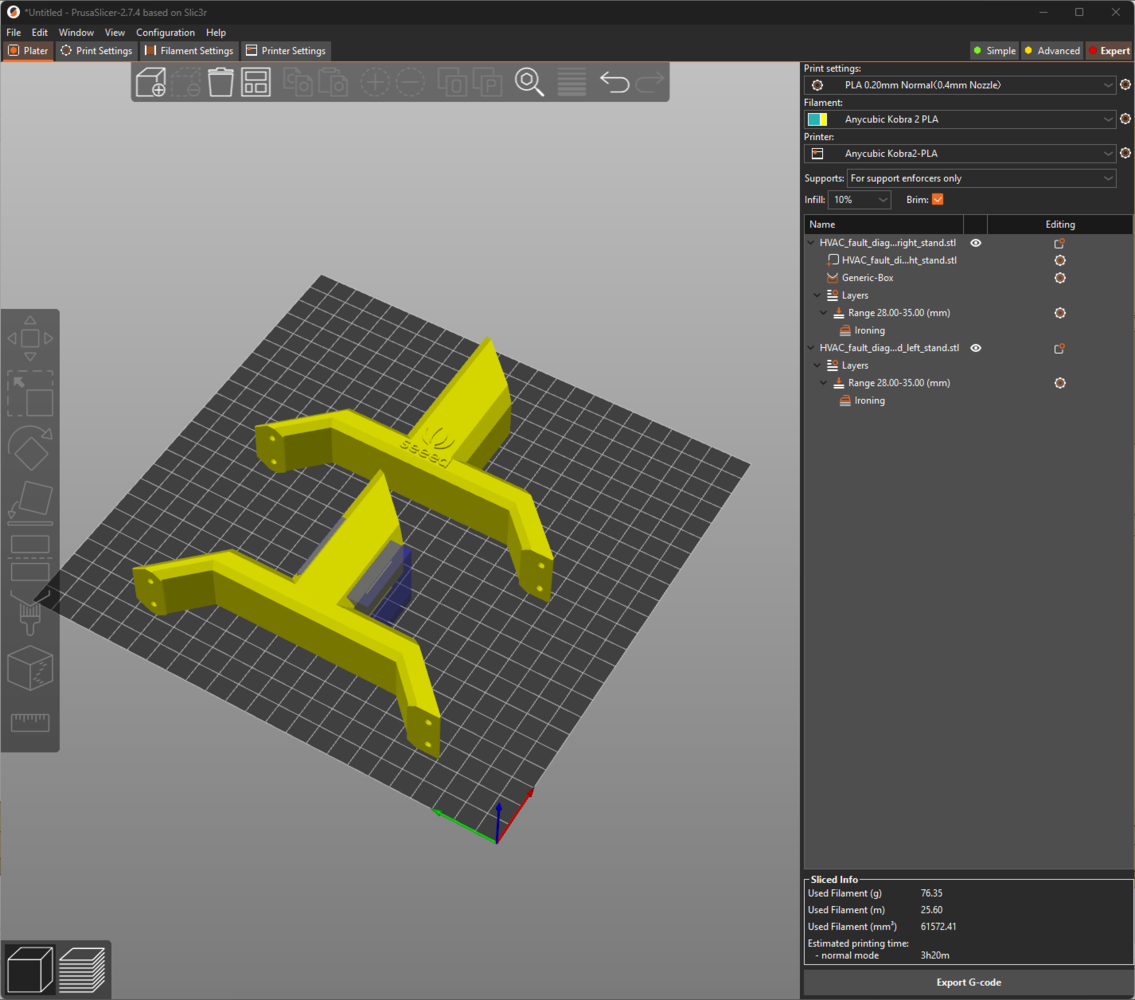1135x1000 pixels.
Task: Select the Rotate gizmo tool
Action: pos(30,448)
